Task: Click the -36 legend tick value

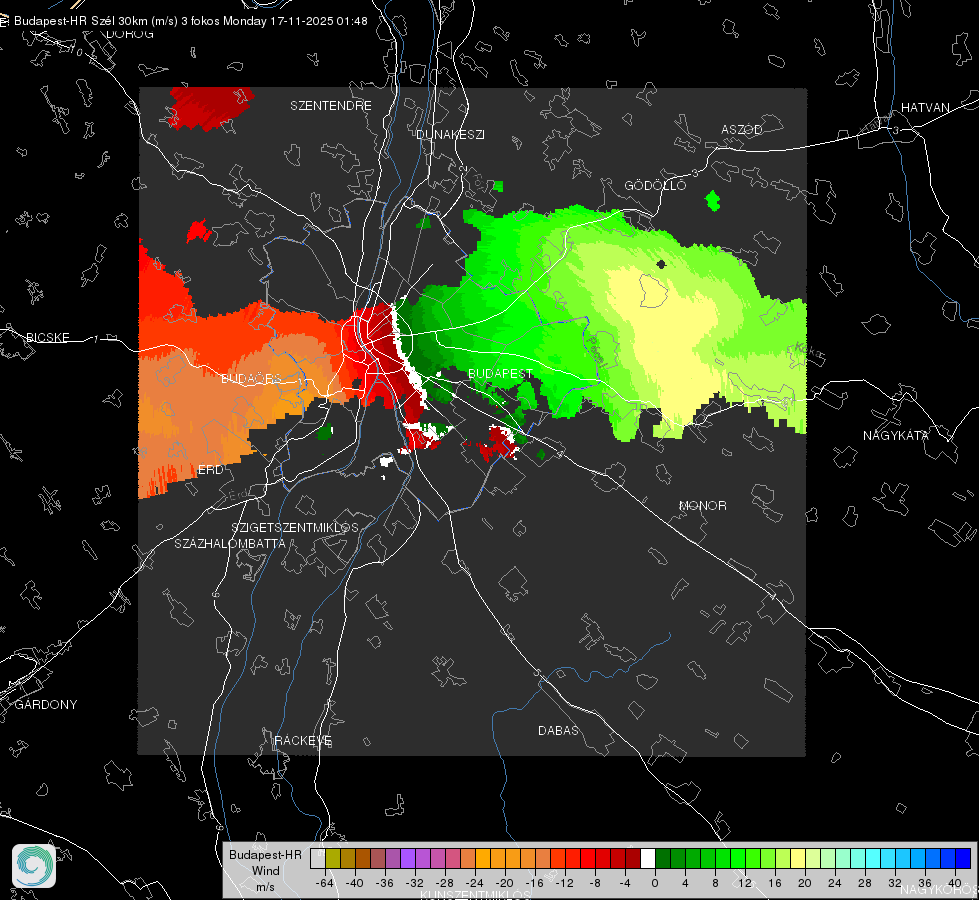Action: pyautogui.click(x=385, y=883)
